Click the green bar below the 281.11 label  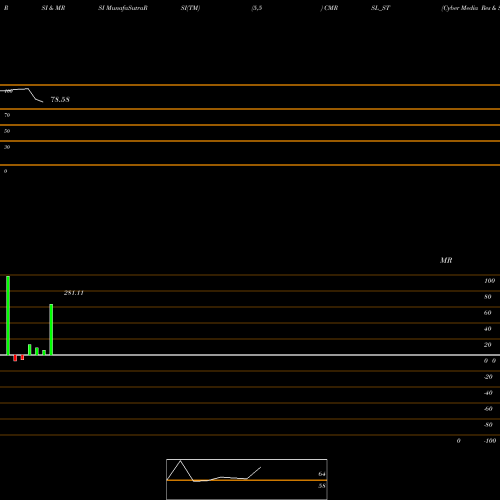click(x=51, y=329)
